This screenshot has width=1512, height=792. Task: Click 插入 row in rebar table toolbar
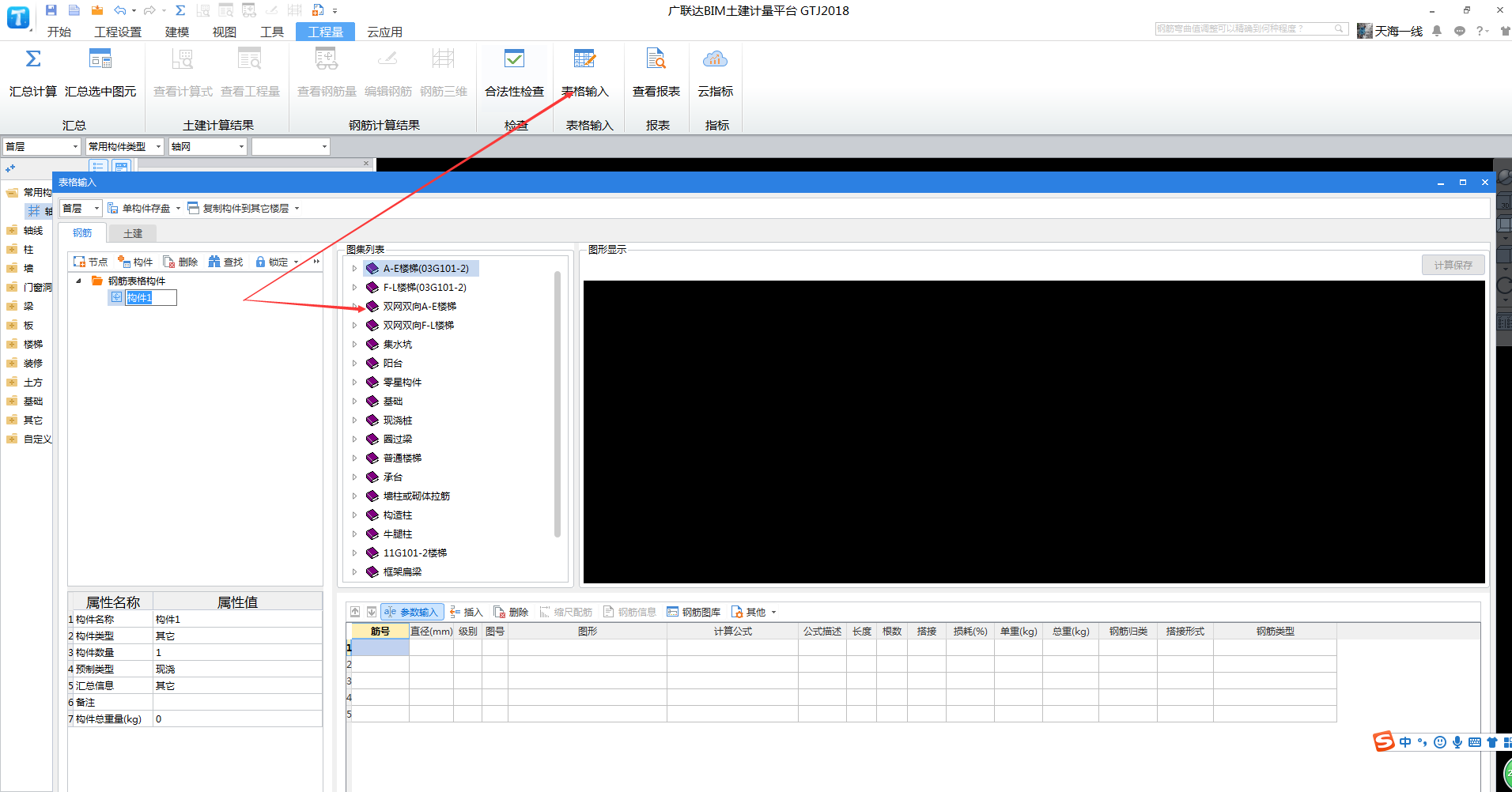[466, 612]
